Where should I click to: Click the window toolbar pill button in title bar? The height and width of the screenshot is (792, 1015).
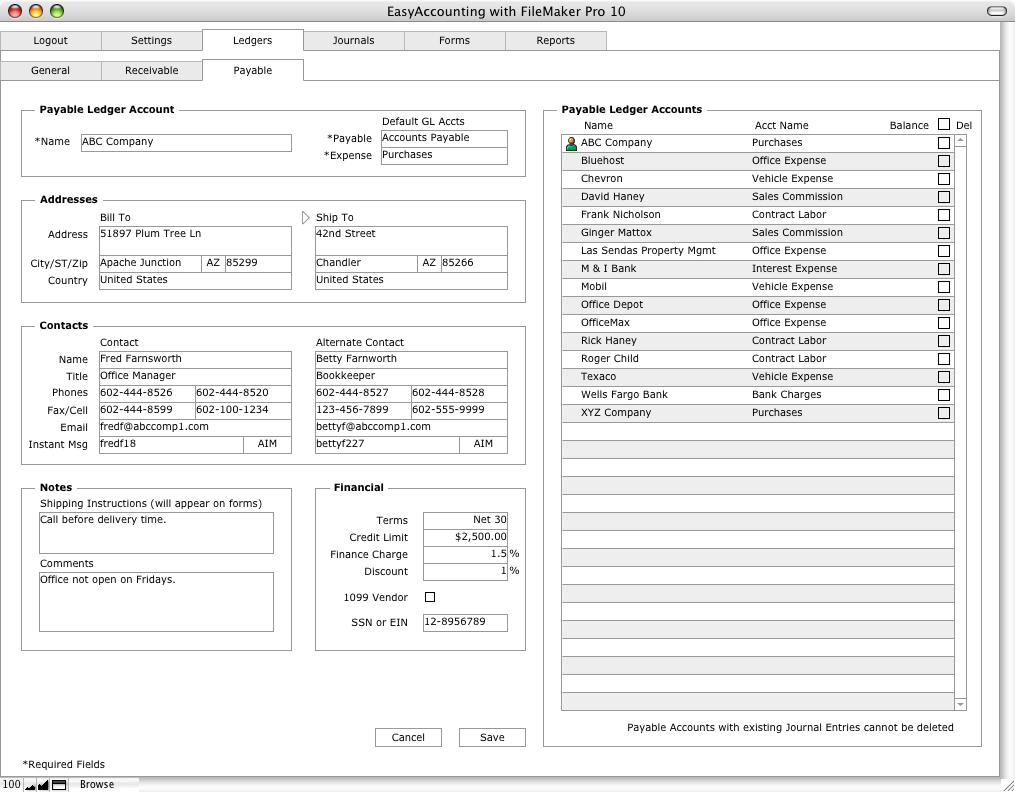996,11
